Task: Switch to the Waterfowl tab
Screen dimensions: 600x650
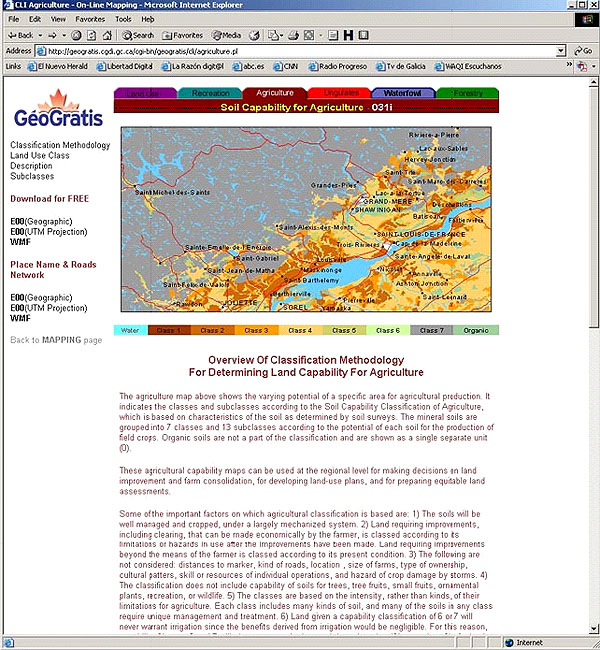Action: [403, 93]
